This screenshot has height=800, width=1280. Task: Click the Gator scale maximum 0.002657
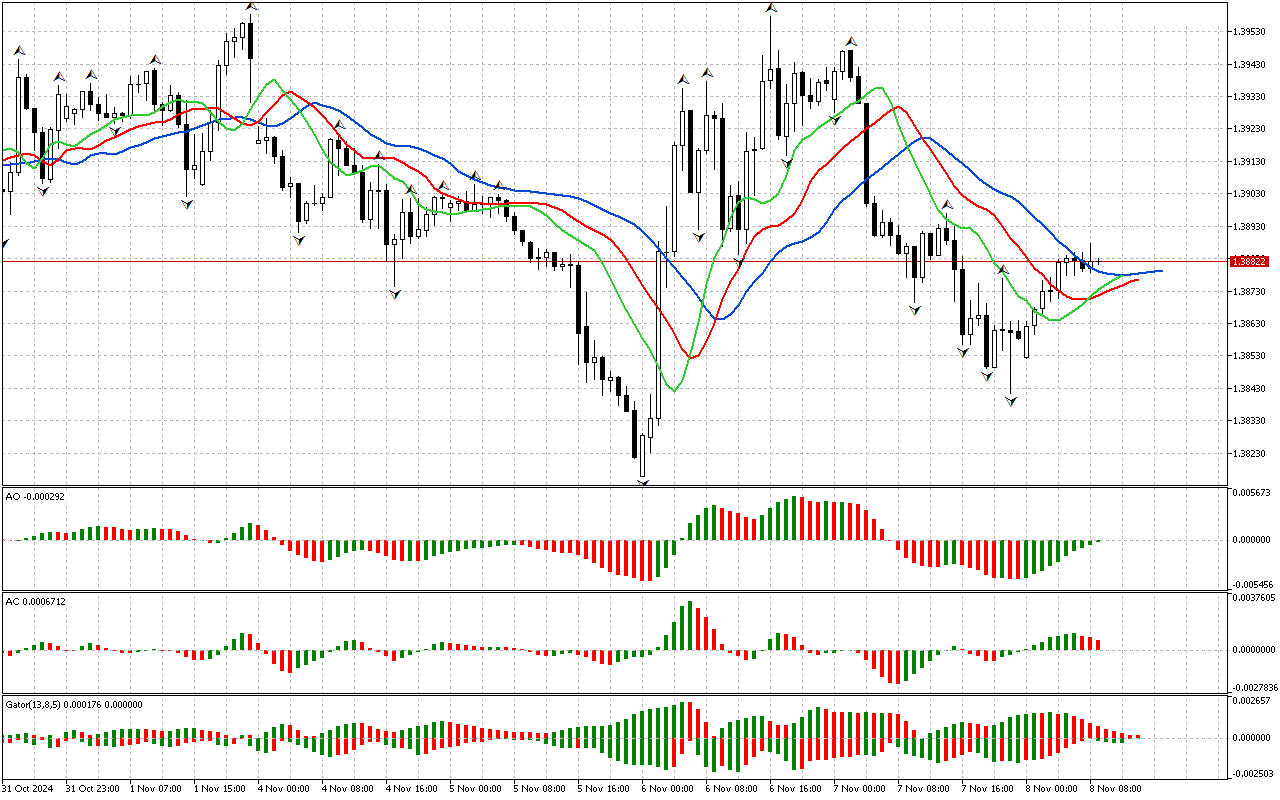tap(1251, 702)
